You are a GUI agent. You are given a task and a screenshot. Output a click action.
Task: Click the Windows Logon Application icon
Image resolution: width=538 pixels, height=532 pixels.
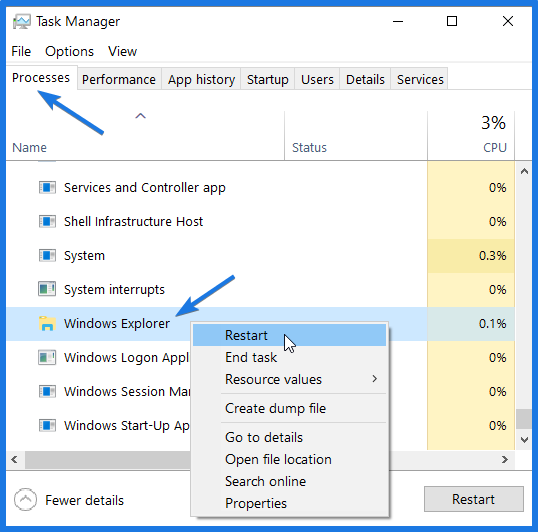pyautogui.click(x=47, y=357)
